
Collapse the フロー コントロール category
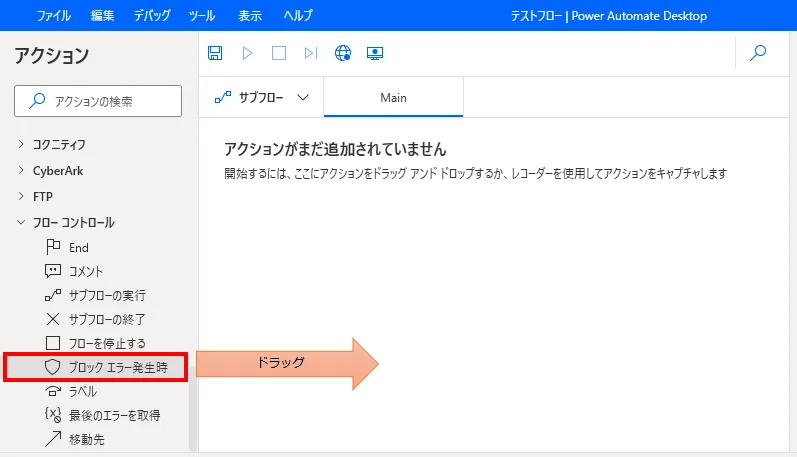tap(21, 222)
